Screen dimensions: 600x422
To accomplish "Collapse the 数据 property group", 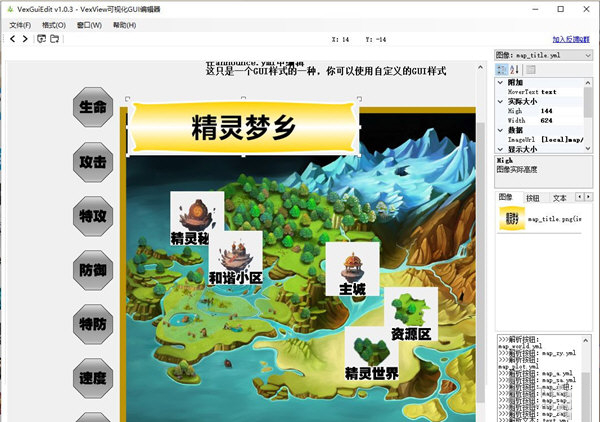I will [501, 130].
